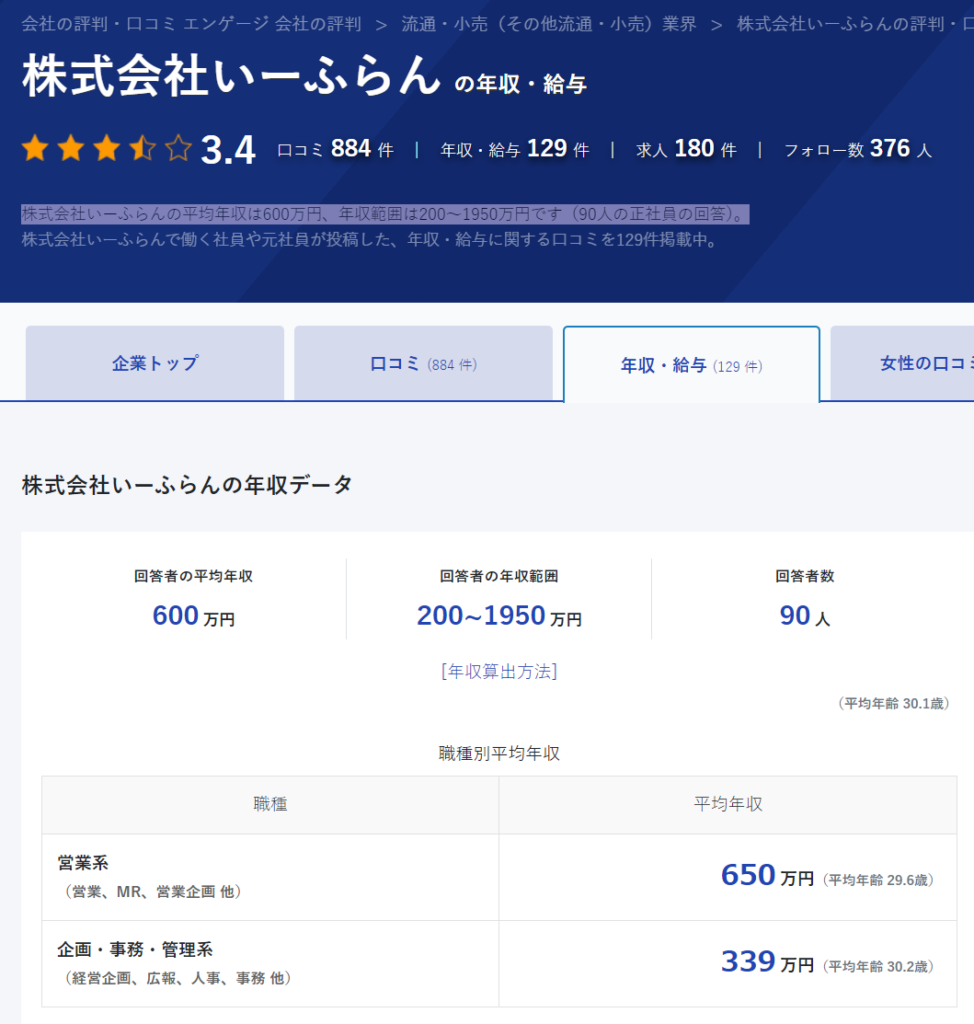This screenshot has width=974, height=1024.
Task: Select the 年収・給与 (129件) tab
Action: coord(691,364)
